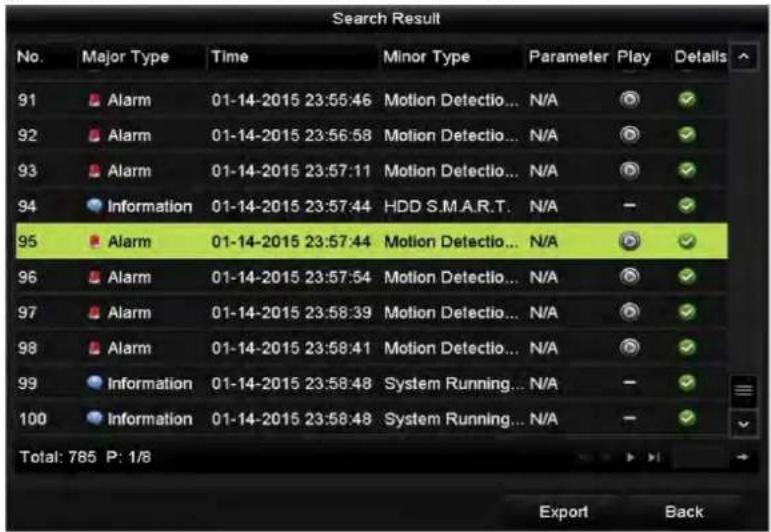Click the scrollbar handle with three lines

coord(743,391)
